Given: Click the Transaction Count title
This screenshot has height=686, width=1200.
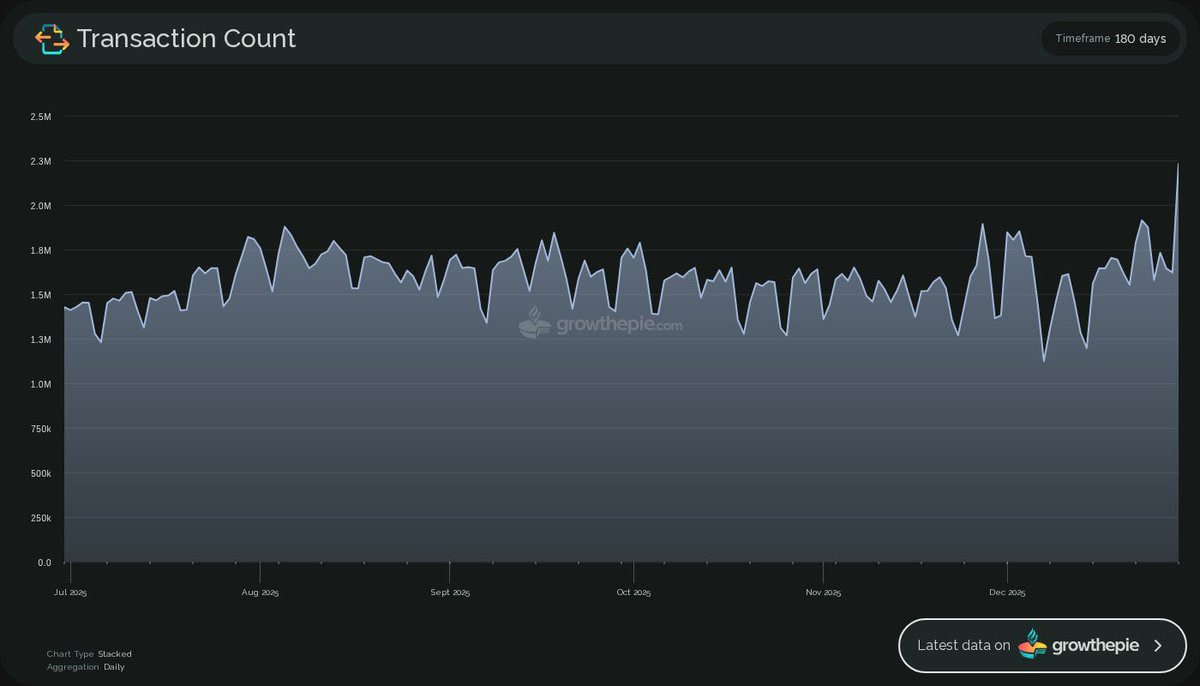Looking at the screenshot, I should pos(186,39).
